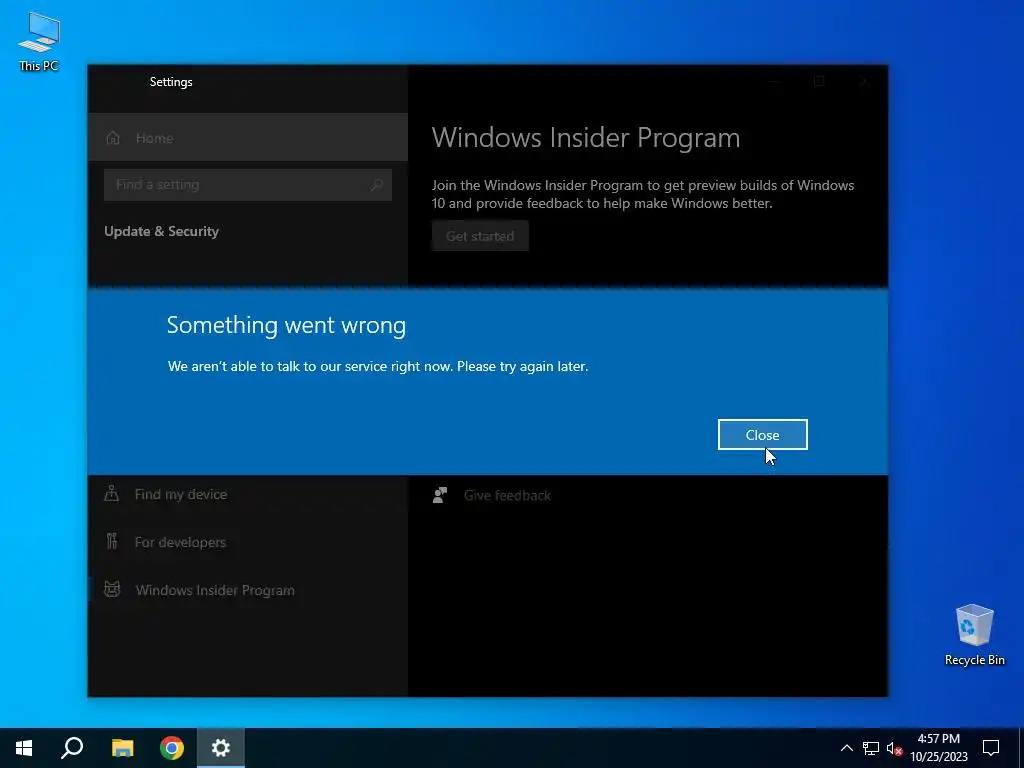1024x768 pixels.
Task: Select the Recycle Bin desktop icon
Action: 974,635
